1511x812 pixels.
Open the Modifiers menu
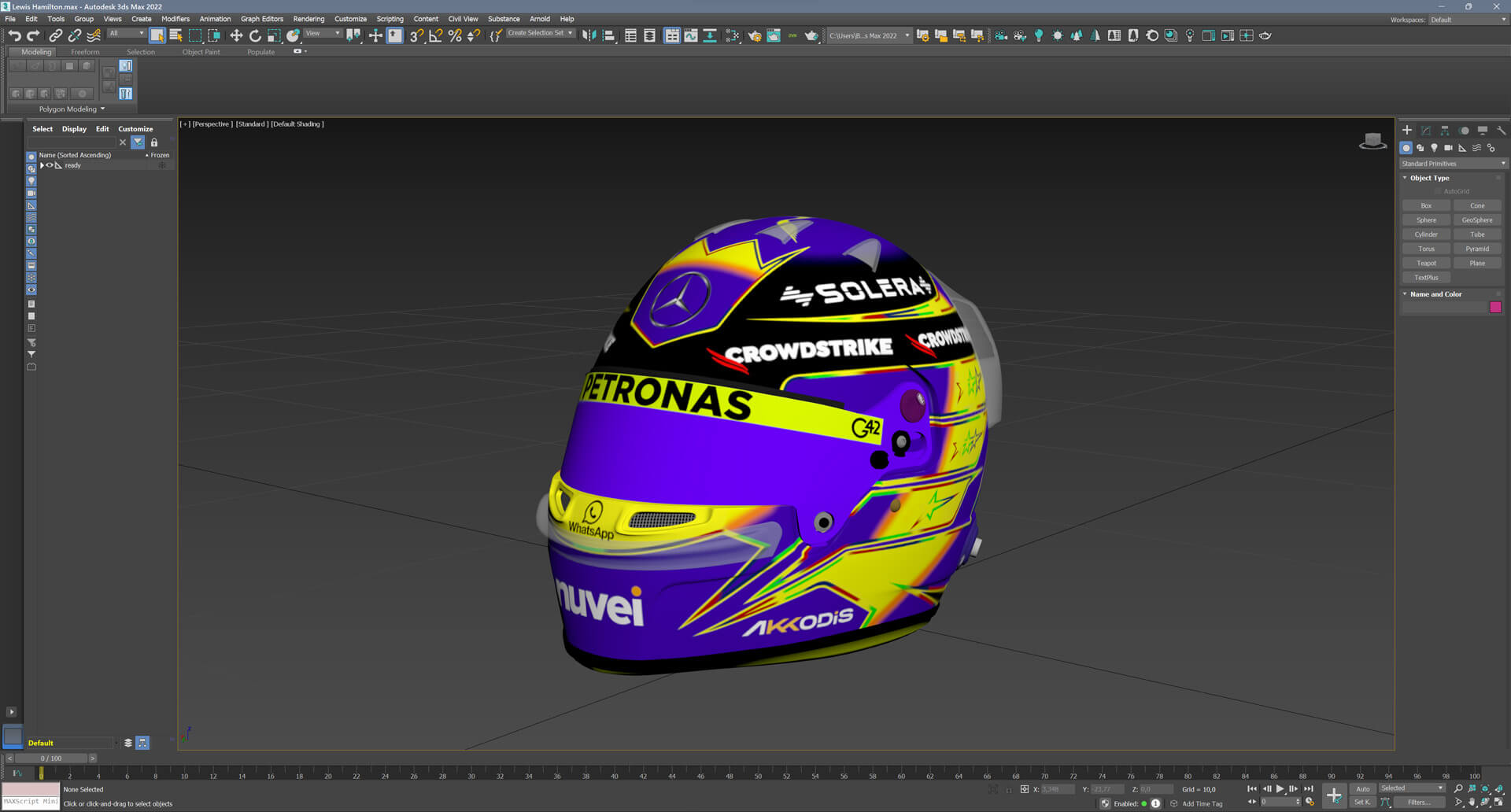(x=175, y=19)
